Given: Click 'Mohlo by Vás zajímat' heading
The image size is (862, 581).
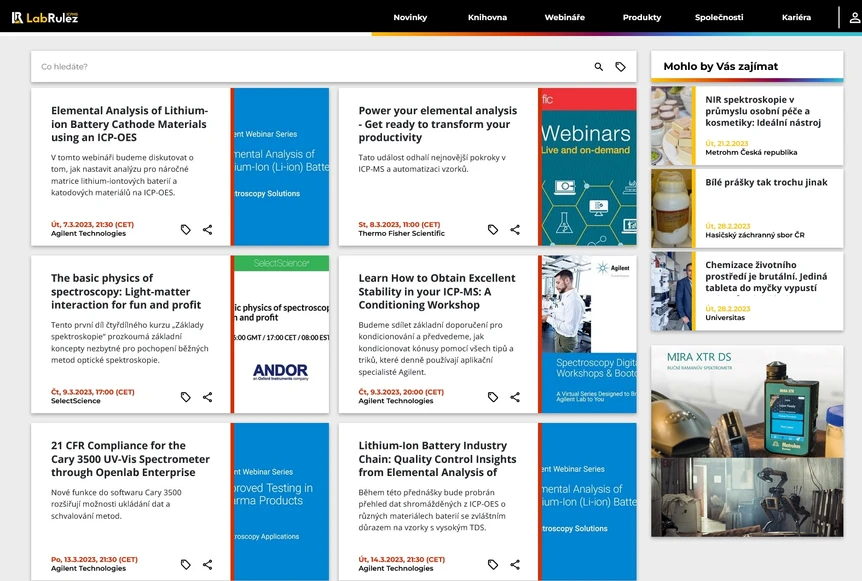Looking at the screenshot, I should [x=721, y=67].
